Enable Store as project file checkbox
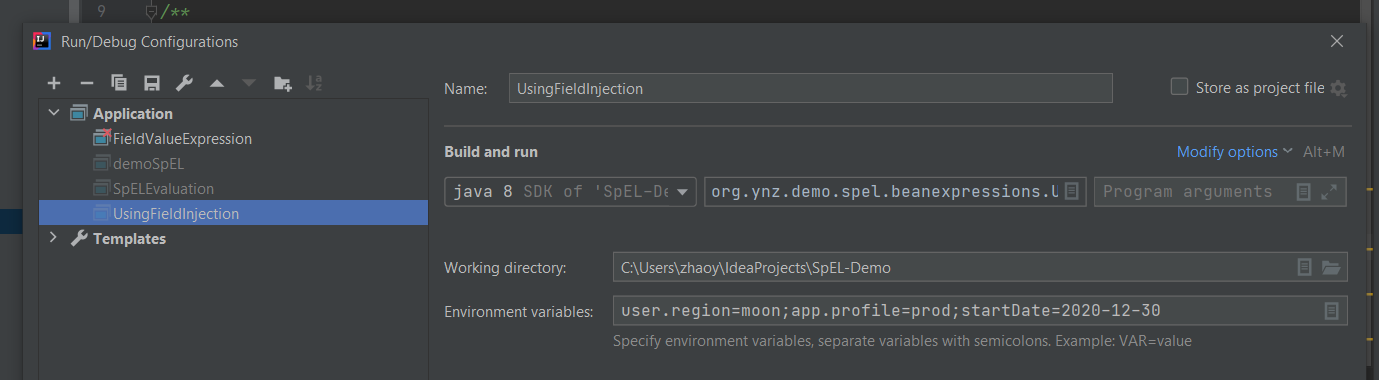This screenshot has height=380, width=1379. click(x=1179, y=87)
